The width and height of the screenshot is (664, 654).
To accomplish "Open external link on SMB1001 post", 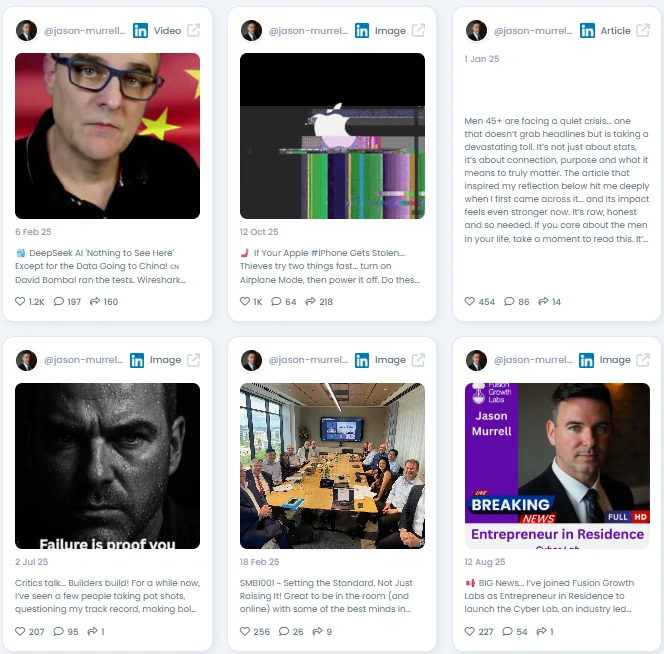I will (418, 360).
